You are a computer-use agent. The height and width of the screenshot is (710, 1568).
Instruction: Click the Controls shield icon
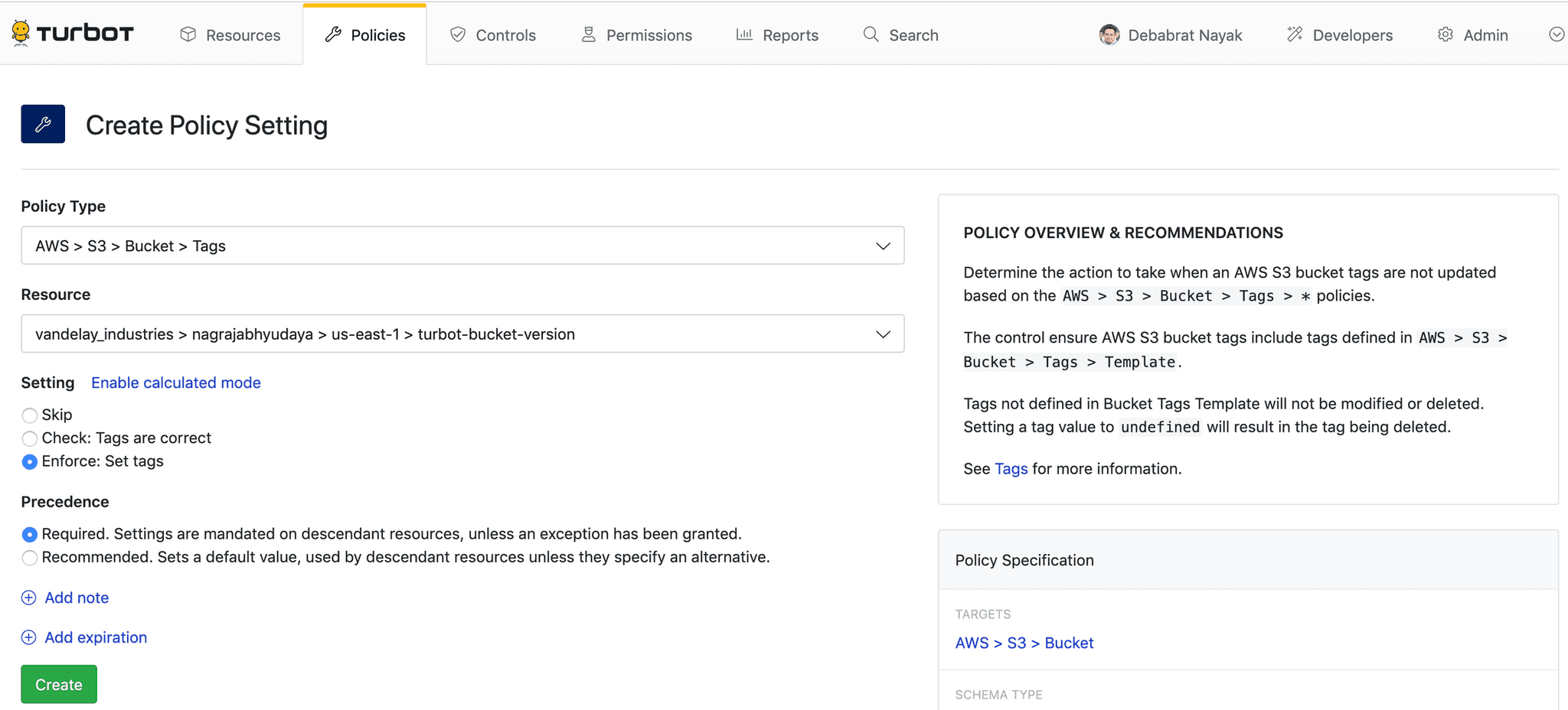[458, 34]
